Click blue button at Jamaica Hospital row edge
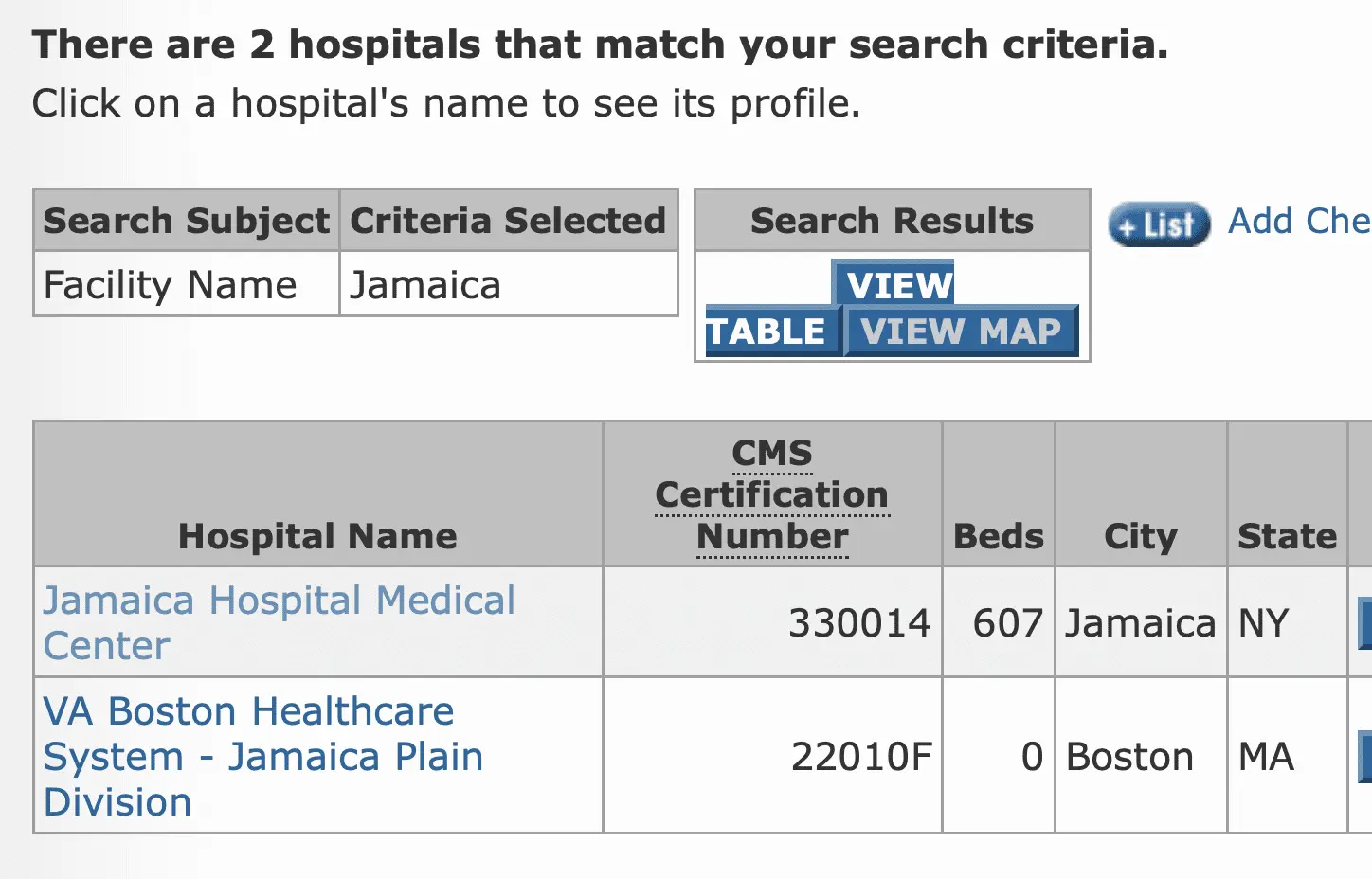1372x879 pixels. [x=1364, y=622]
